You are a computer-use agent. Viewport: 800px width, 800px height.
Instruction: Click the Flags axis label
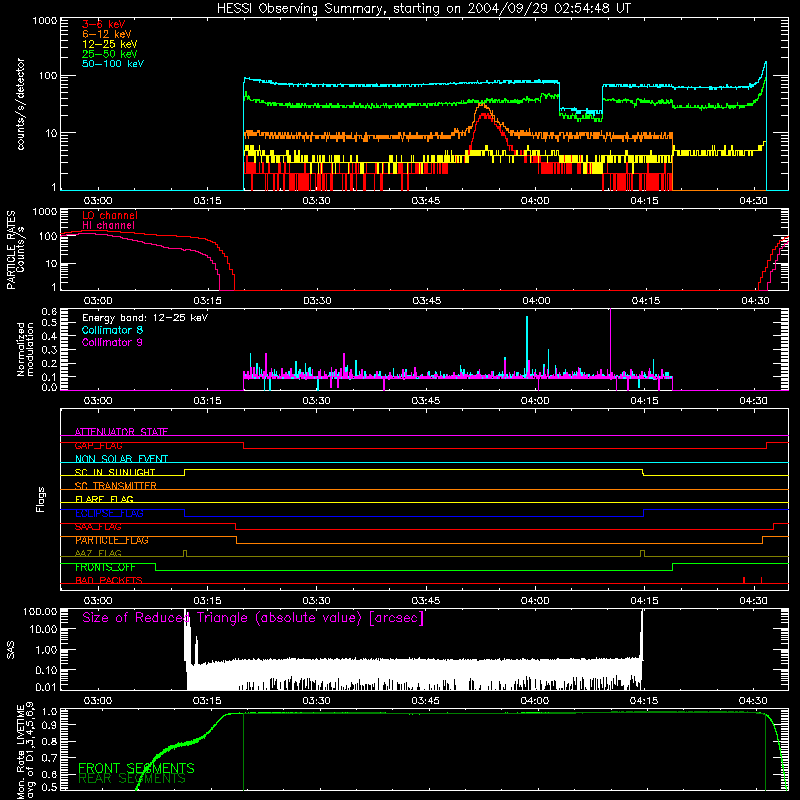41,499
